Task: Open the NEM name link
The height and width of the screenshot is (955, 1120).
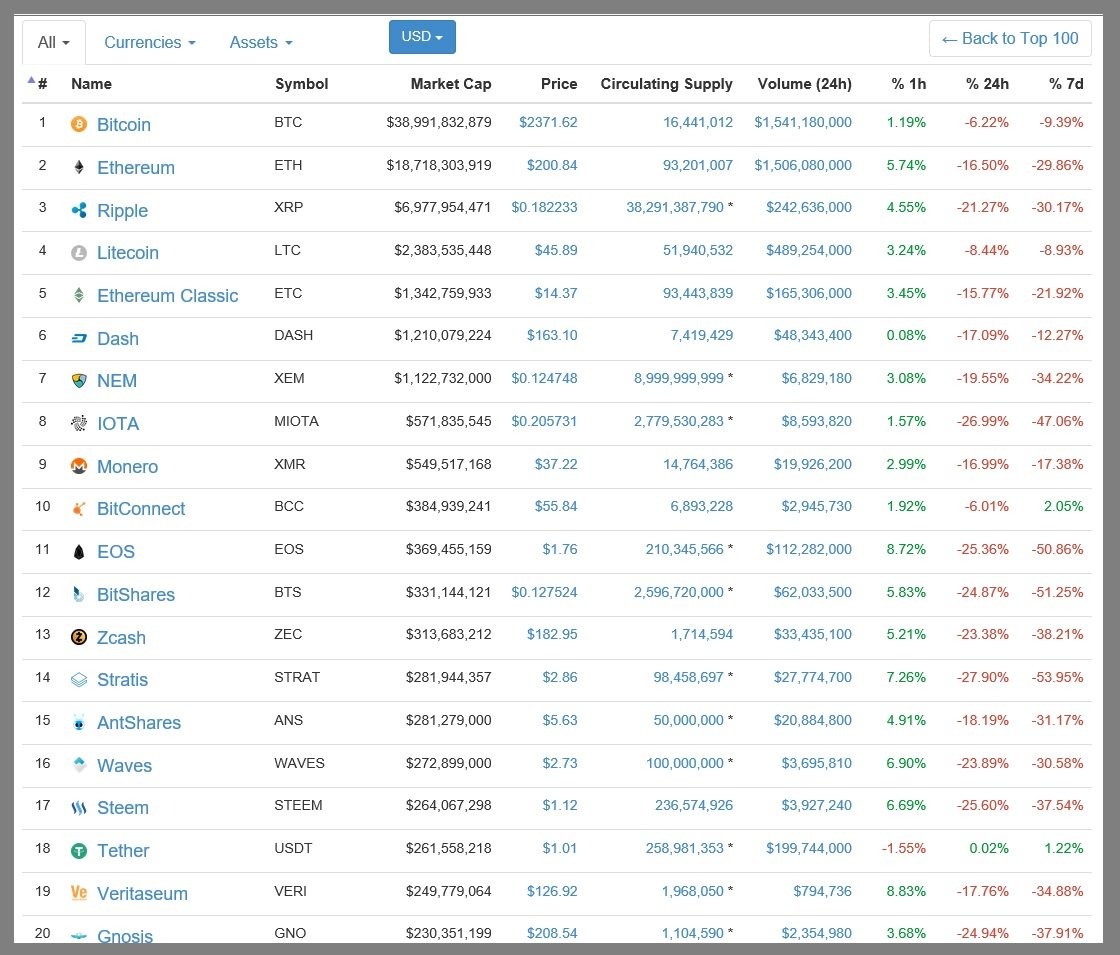Action: point(116,381)
